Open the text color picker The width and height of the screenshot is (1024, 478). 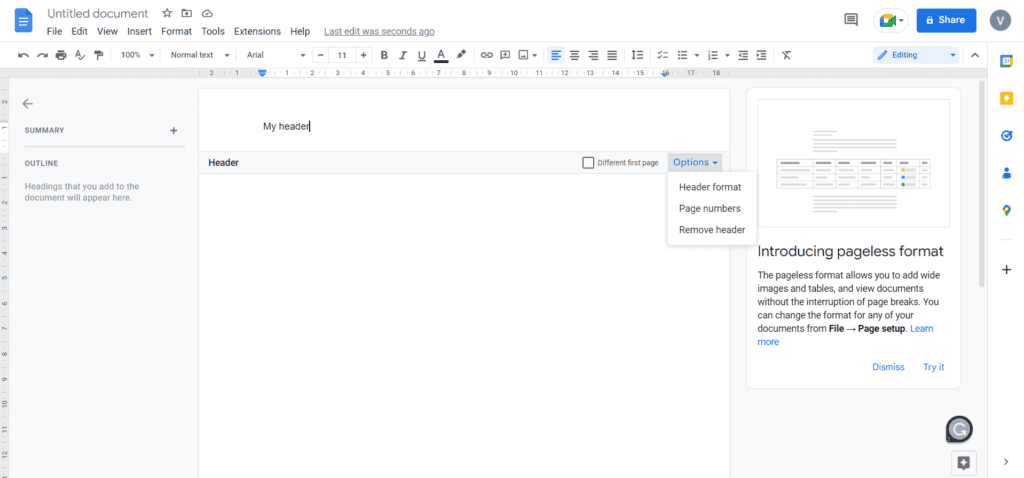coord(441,55)
